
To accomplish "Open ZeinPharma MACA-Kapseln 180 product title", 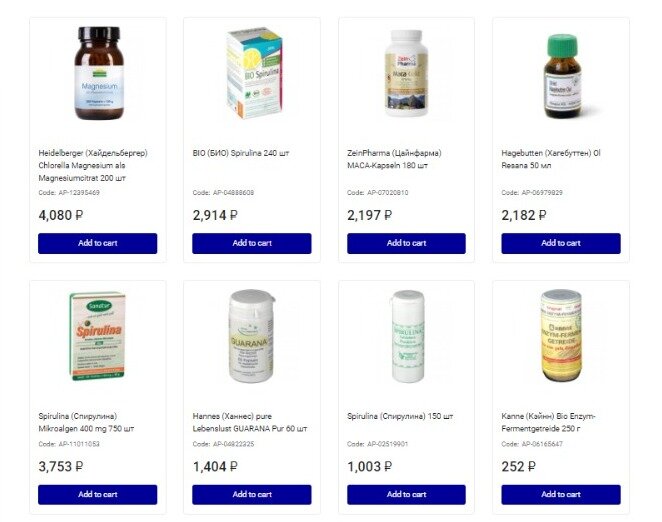I will pyautogui.click(x=394, y=159).
